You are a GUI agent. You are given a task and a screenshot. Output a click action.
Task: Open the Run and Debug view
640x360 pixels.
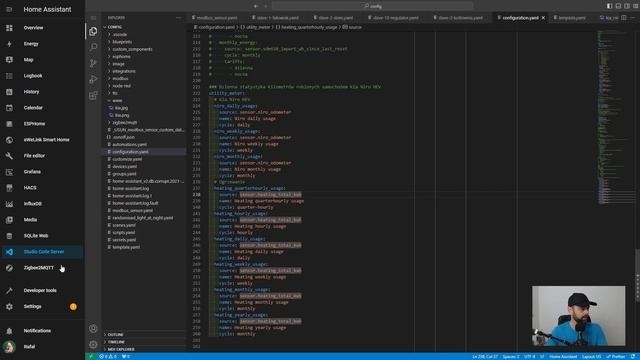tap(93, 79)
